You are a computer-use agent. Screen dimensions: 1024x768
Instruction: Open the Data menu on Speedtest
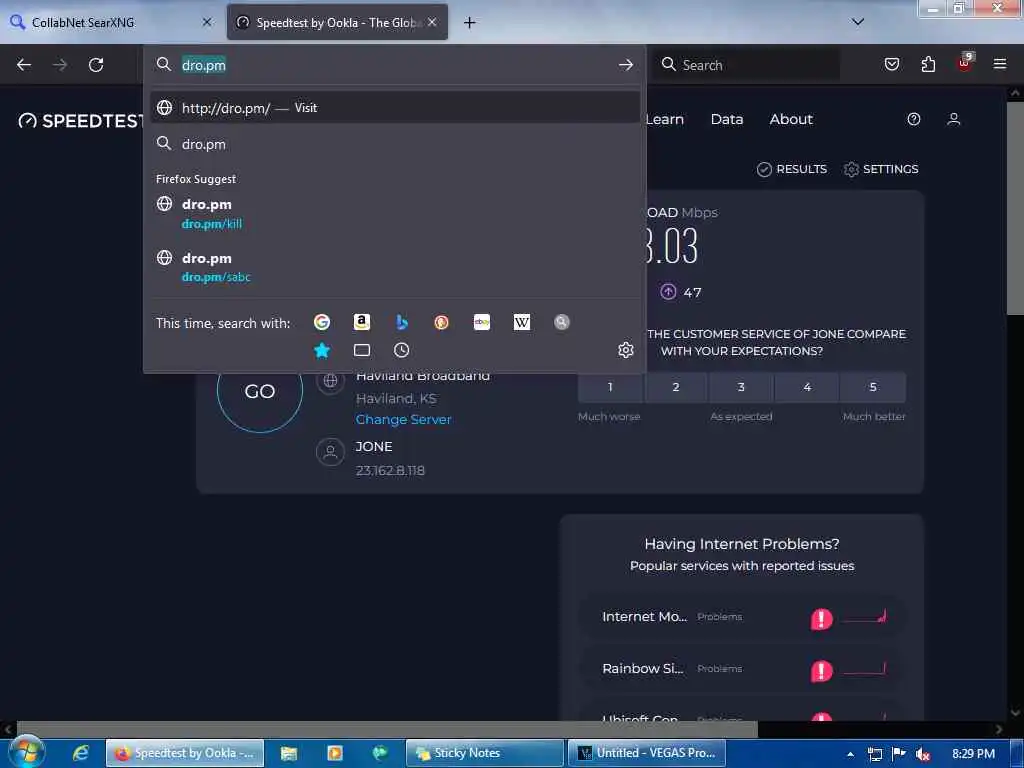coord(727,119)
